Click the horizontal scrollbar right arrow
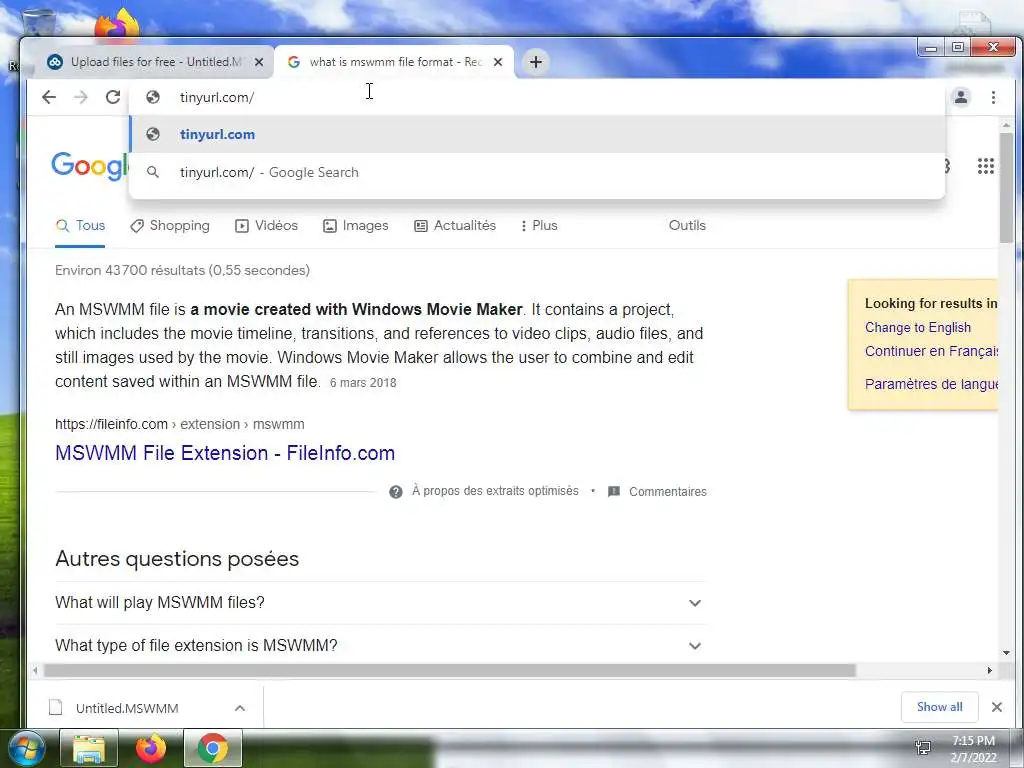The width and height of the screenshot is (1024, 768). pyautogui.click(x=989, y=671)
